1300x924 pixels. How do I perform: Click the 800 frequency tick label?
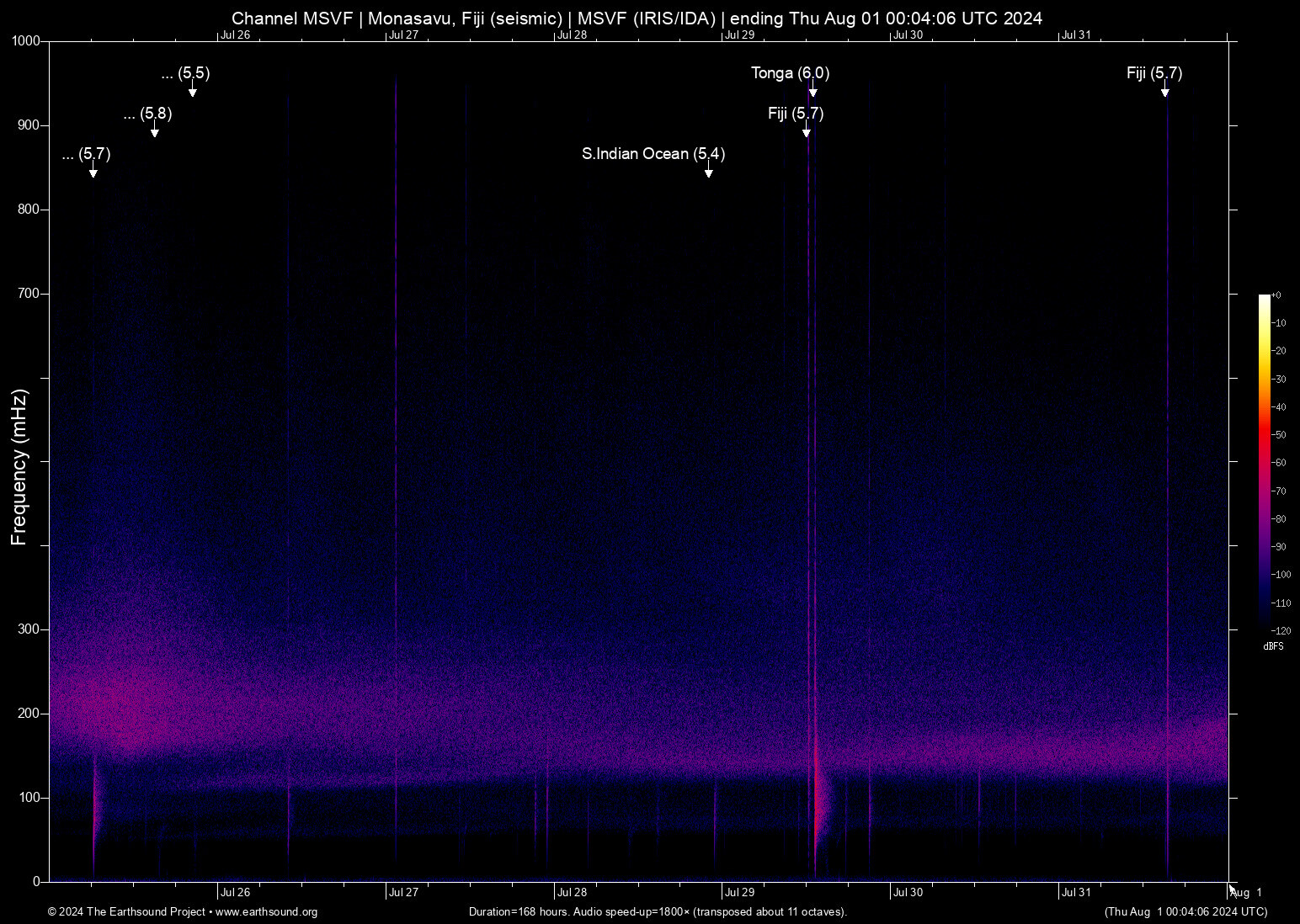coord(29,210)
